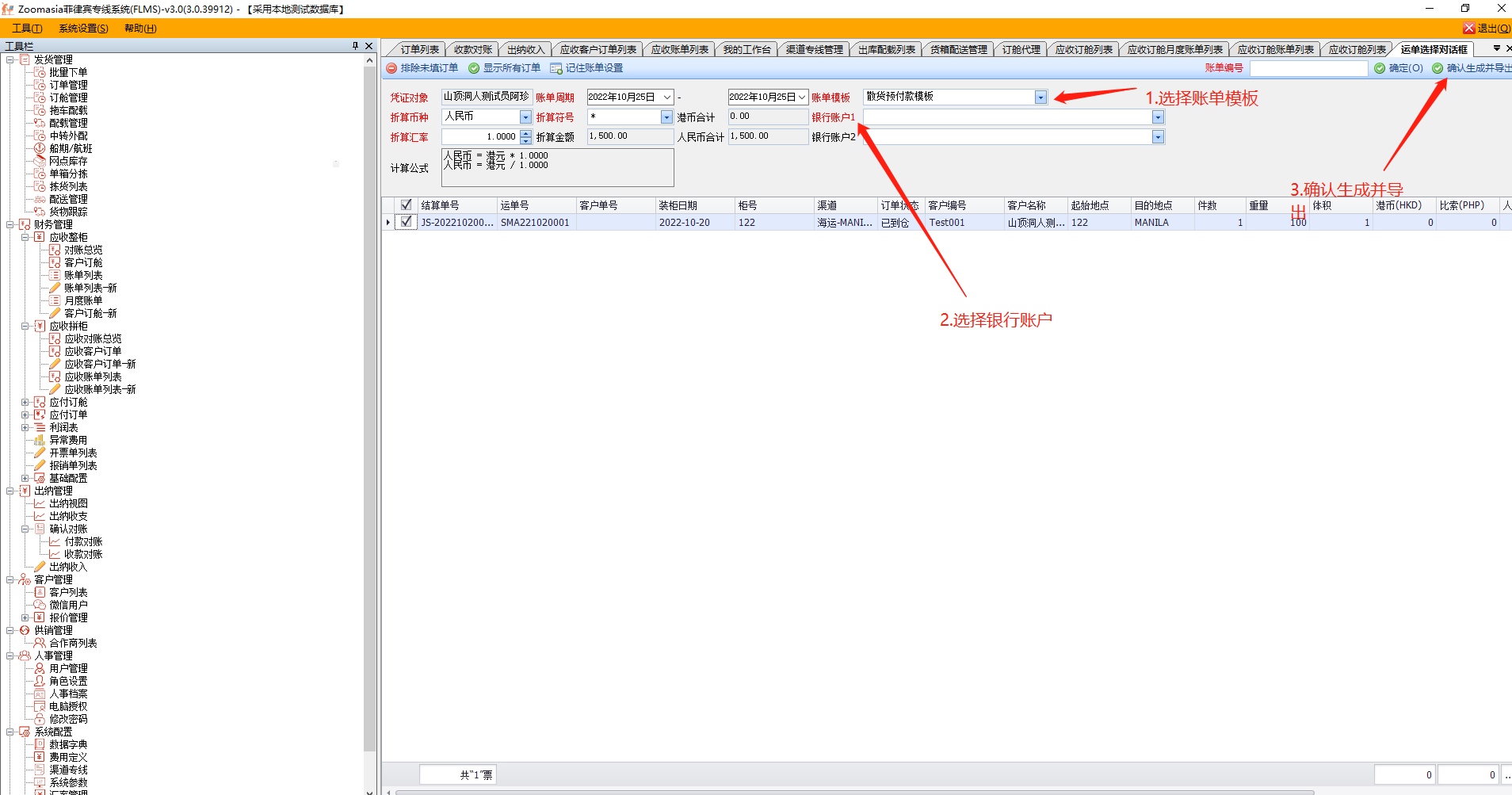Open 记住账单设置 toolbar icon

tap(556, 68)
